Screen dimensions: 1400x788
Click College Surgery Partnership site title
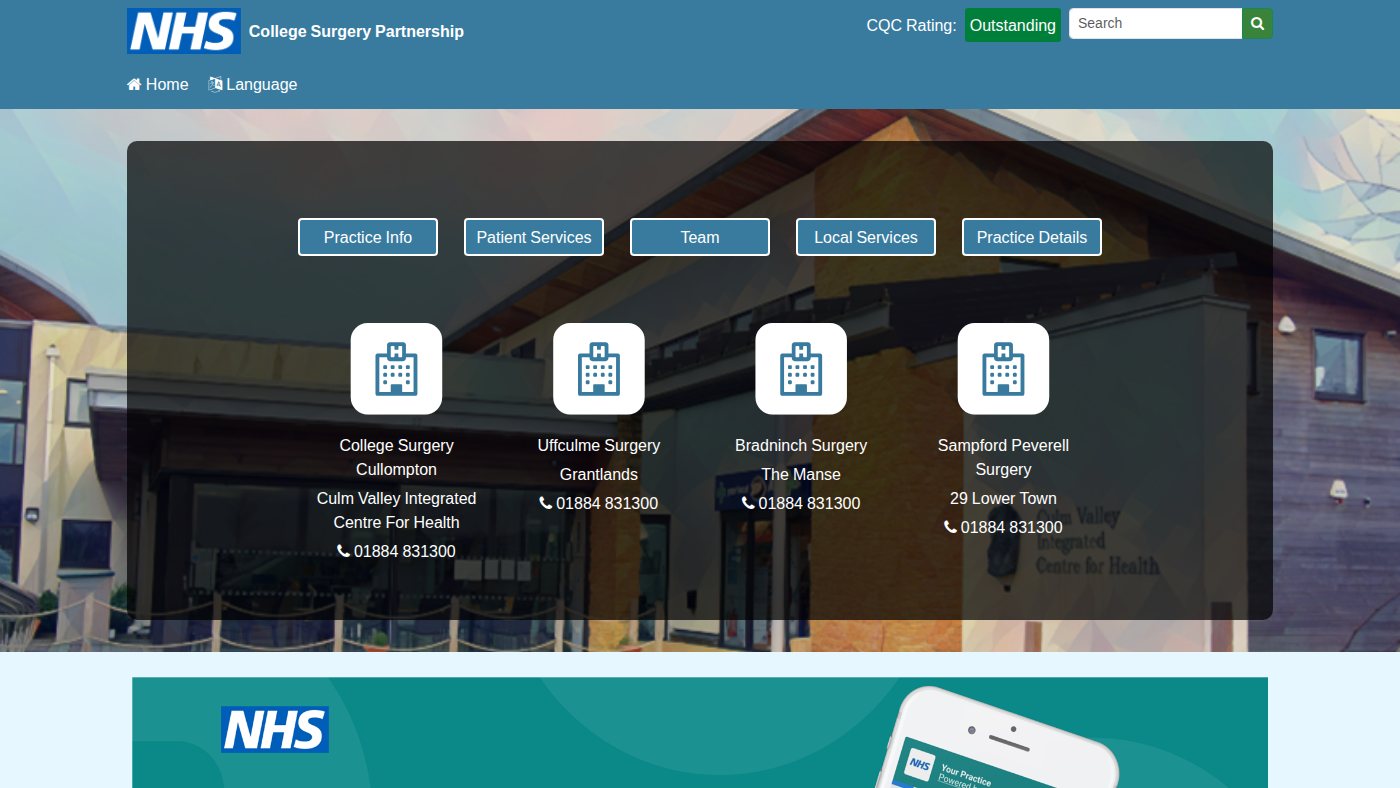point(356,31)
